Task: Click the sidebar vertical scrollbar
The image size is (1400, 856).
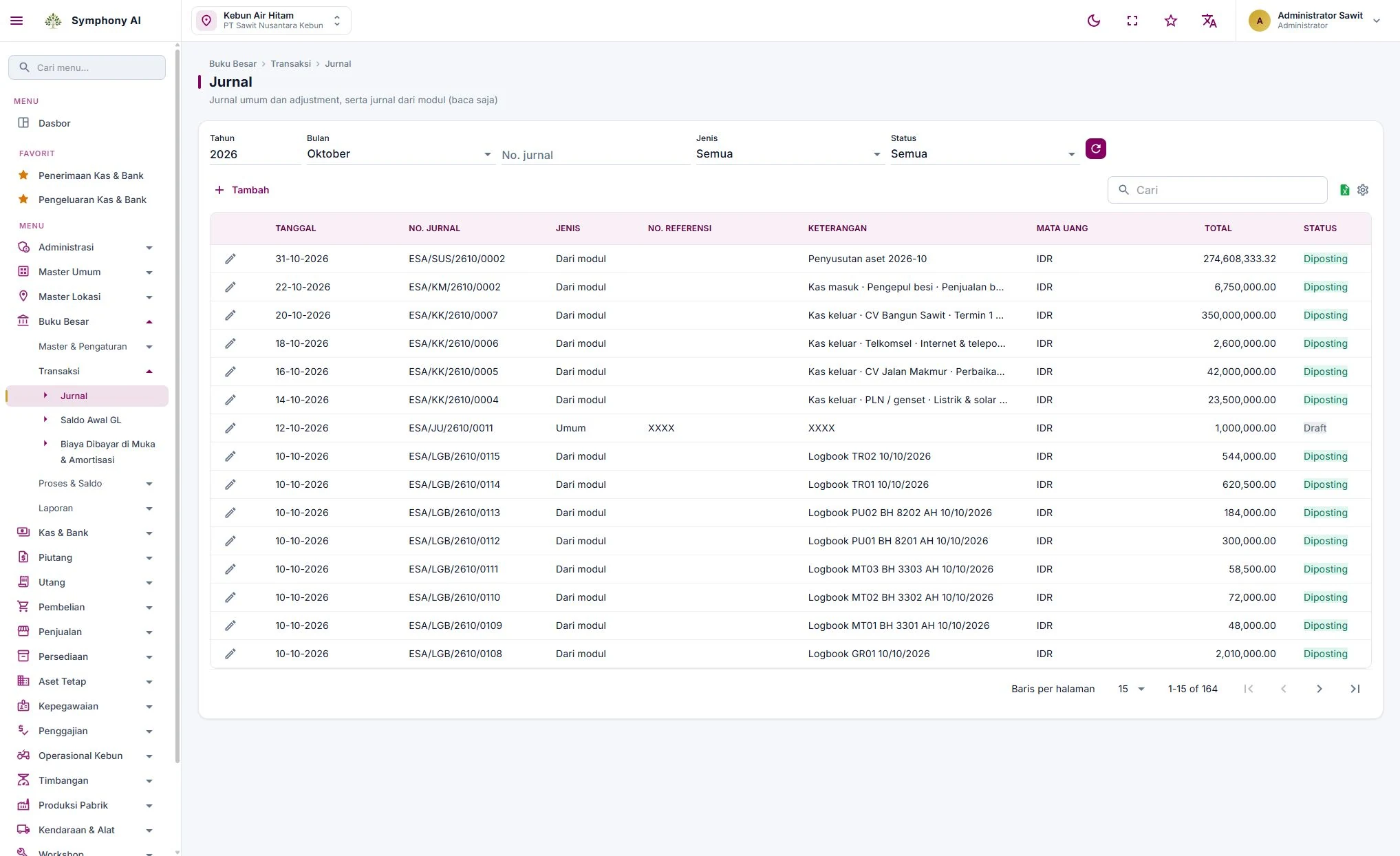Action: (x=177, y=406)
